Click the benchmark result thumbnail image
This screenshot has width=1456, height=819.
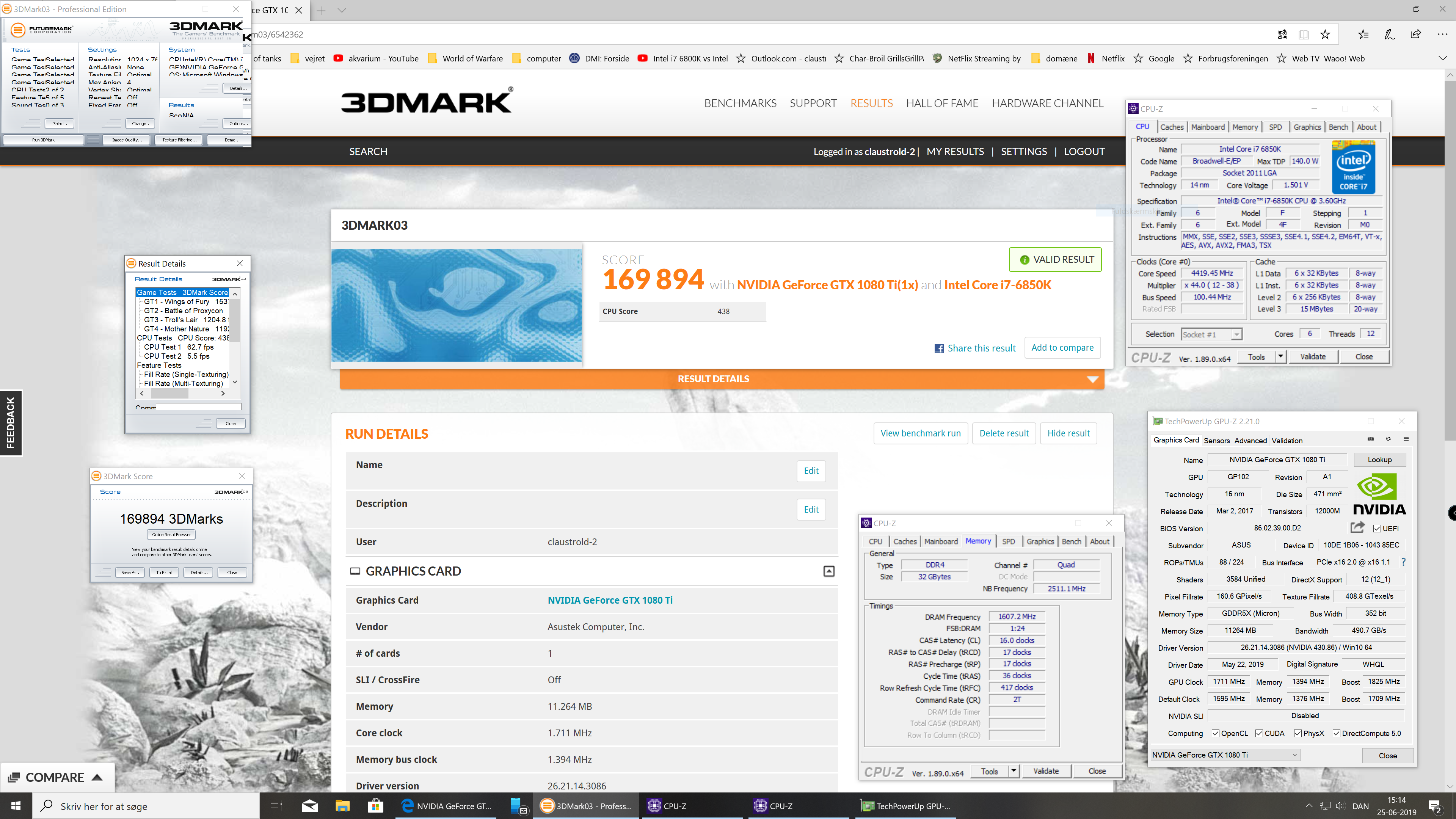coord(457,305)
